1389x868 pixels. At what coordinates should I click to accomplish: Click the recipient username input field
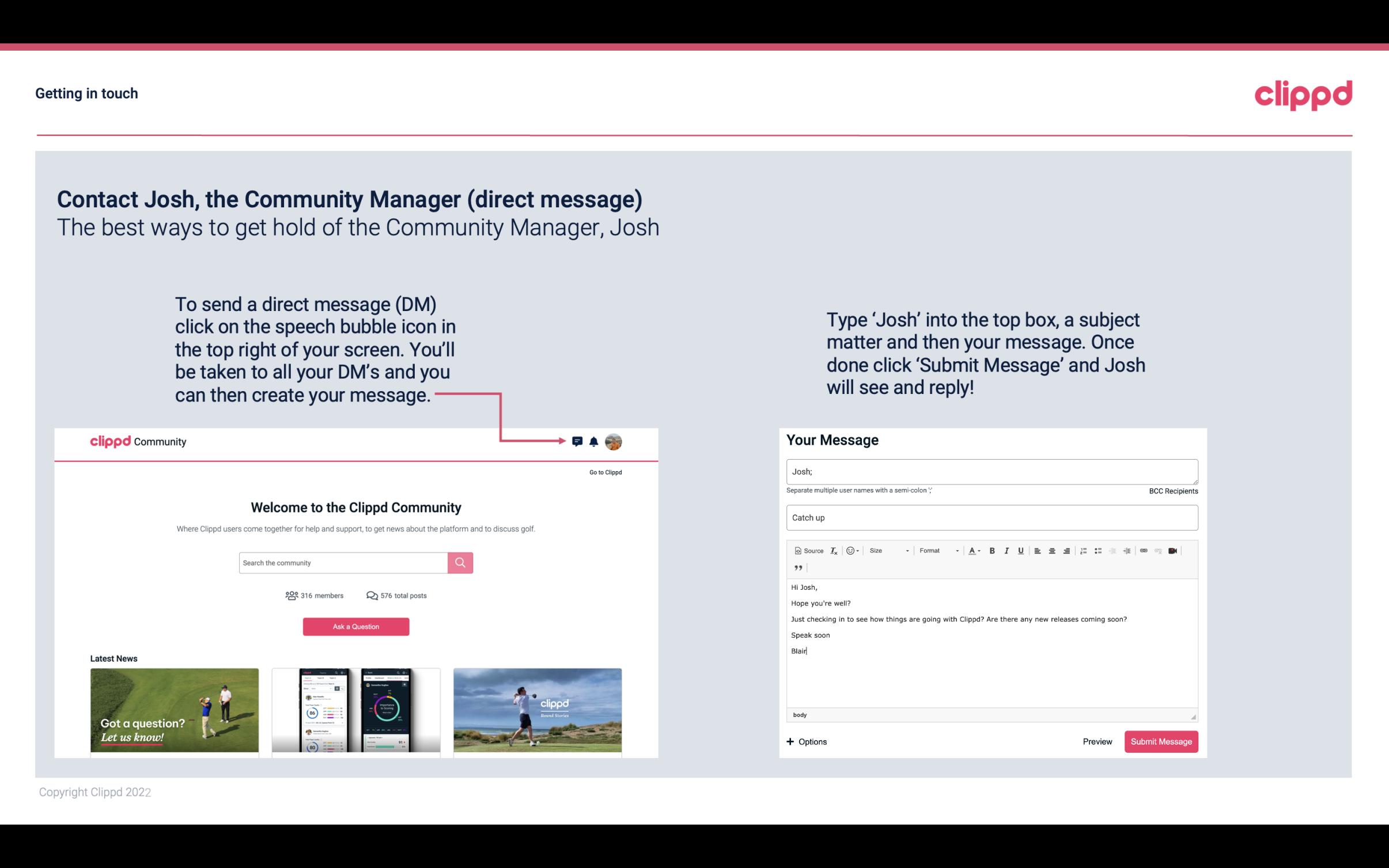991,470
